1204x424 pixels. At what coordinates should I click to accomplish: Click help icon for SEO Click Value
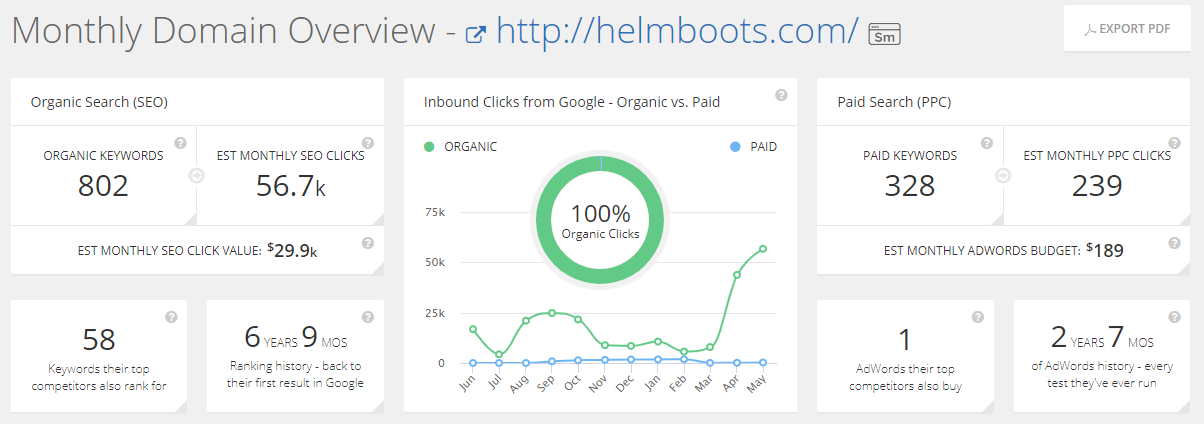click(367, 243)
